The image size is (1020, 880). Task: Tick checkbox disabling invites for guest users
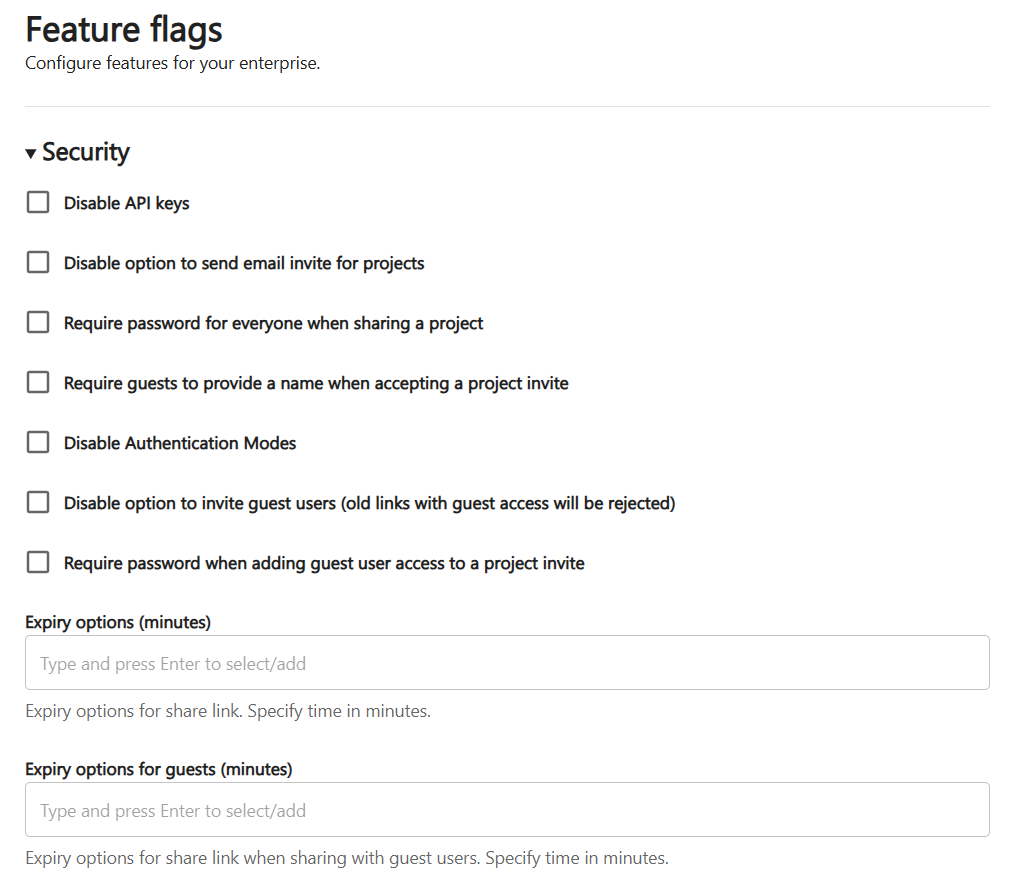click(x=38, y=503)
